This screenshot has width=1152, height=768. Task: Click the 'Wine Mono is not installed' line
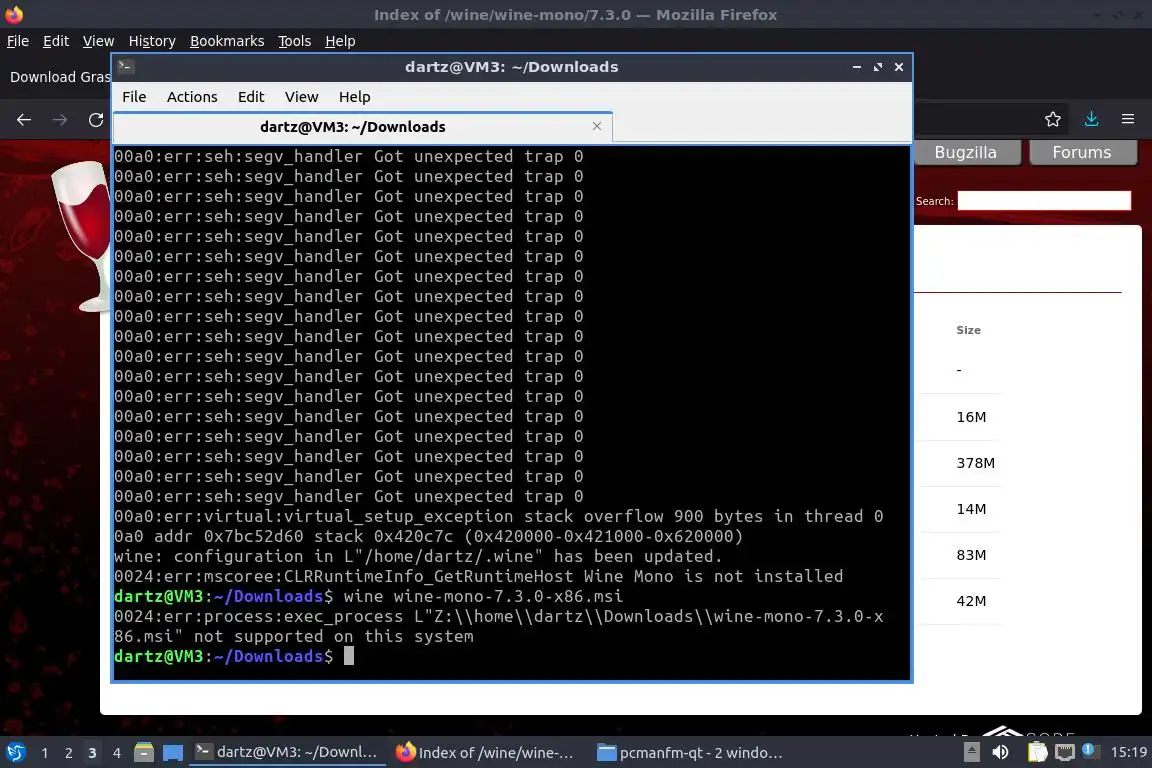(x=478, y=576)
